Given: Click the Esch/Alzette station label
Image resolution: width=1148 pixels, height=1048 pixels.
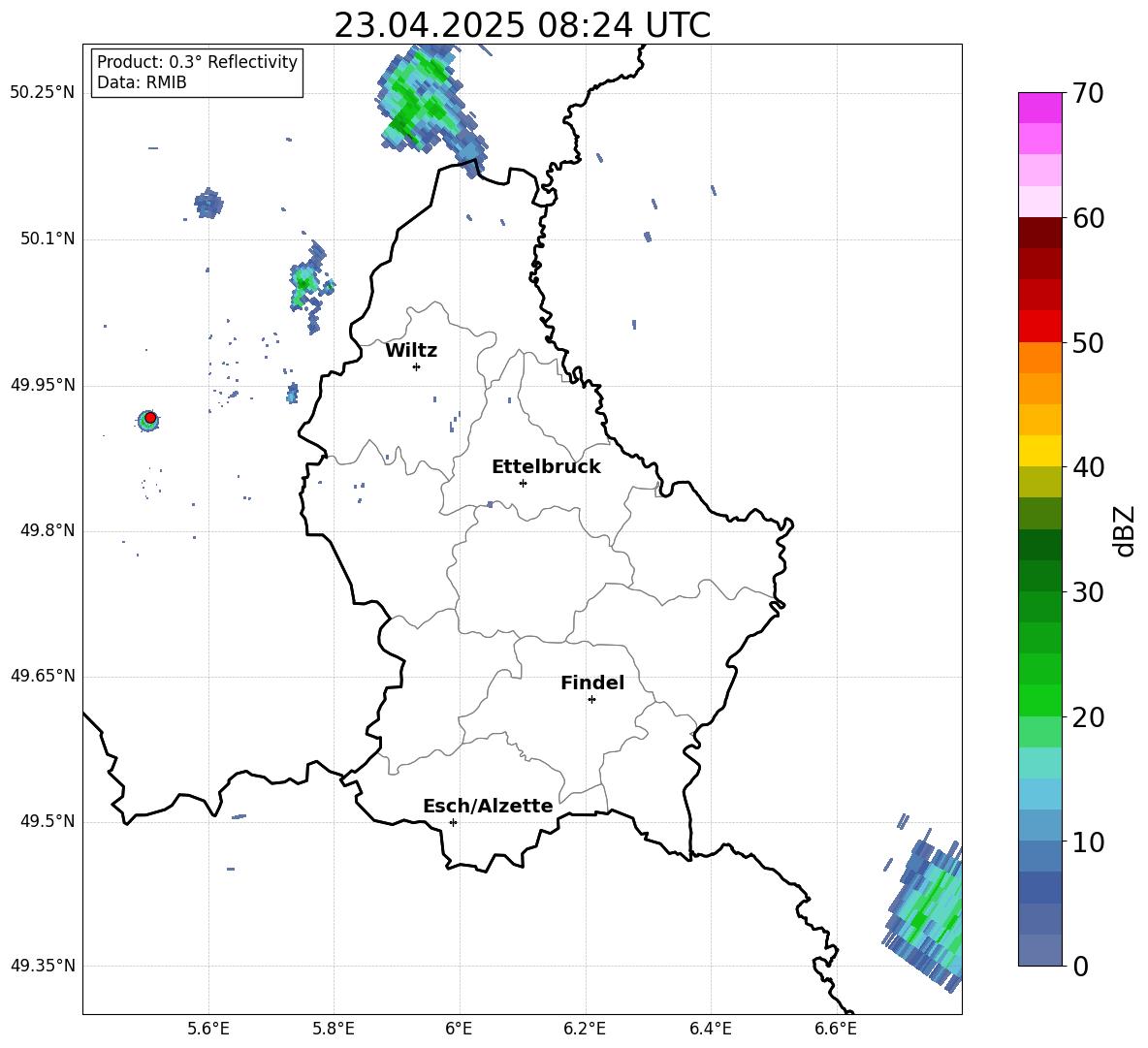Looking at the screenshot, I should (x=488, y=806).
